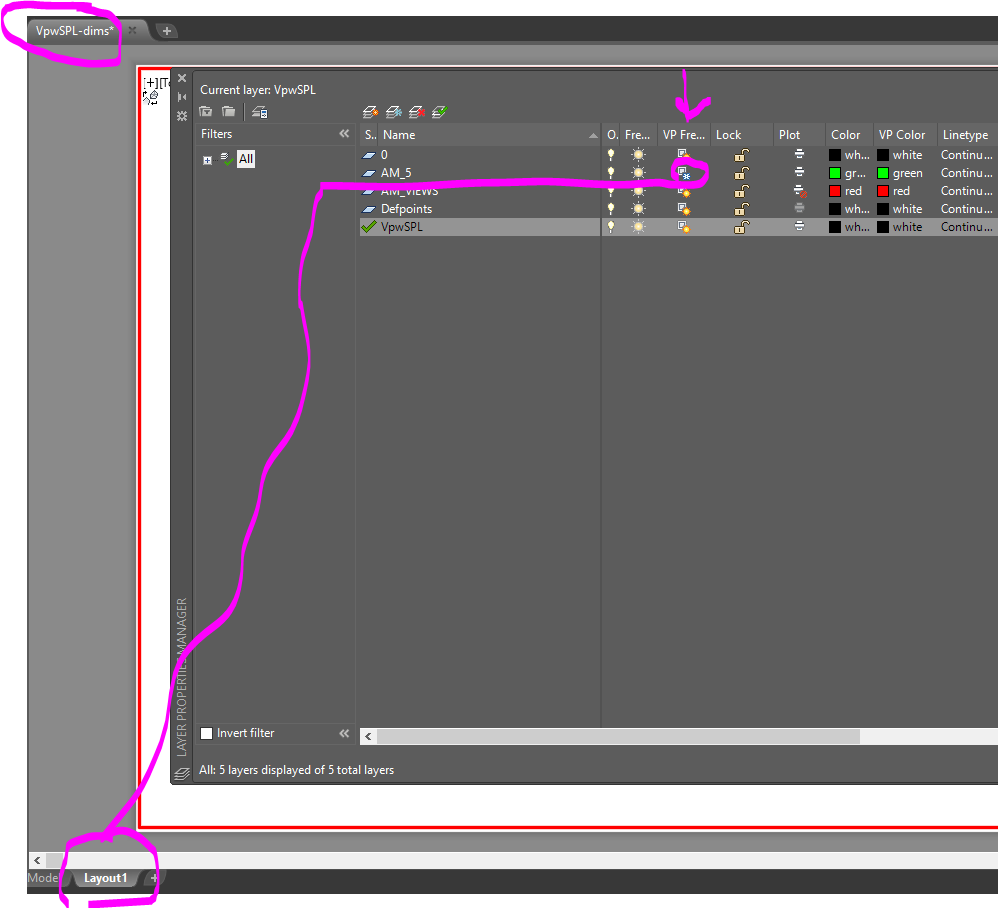Open the Layer States Manager
This screenshot has height=908, width=998.
258,112
